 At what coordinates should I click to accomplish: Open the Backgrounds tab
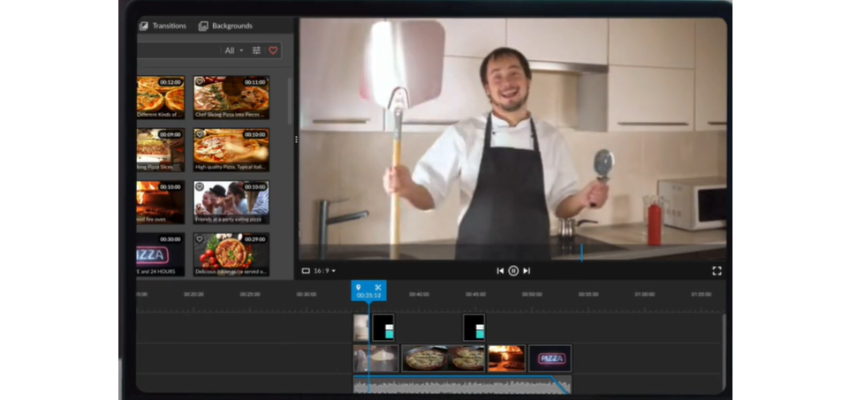point(226,25)
